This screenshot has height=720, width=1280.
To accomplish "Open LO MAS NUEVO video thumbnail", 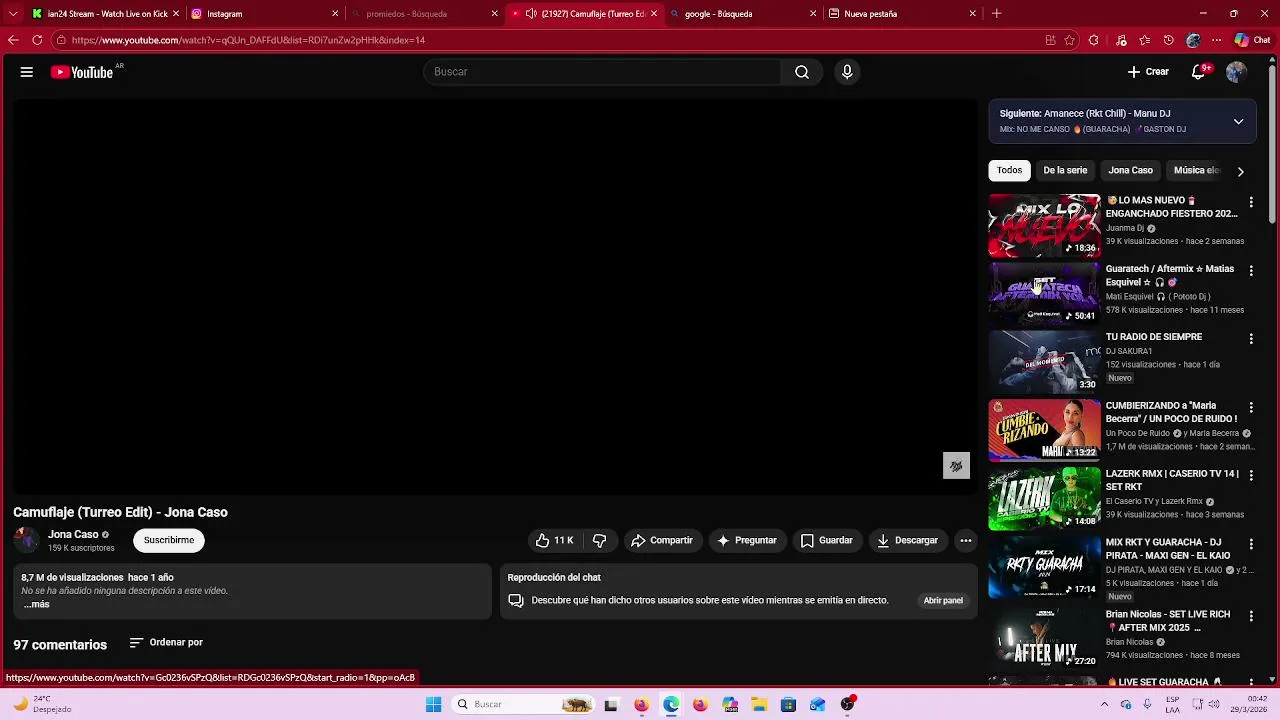I will [x=1044, y=225].
